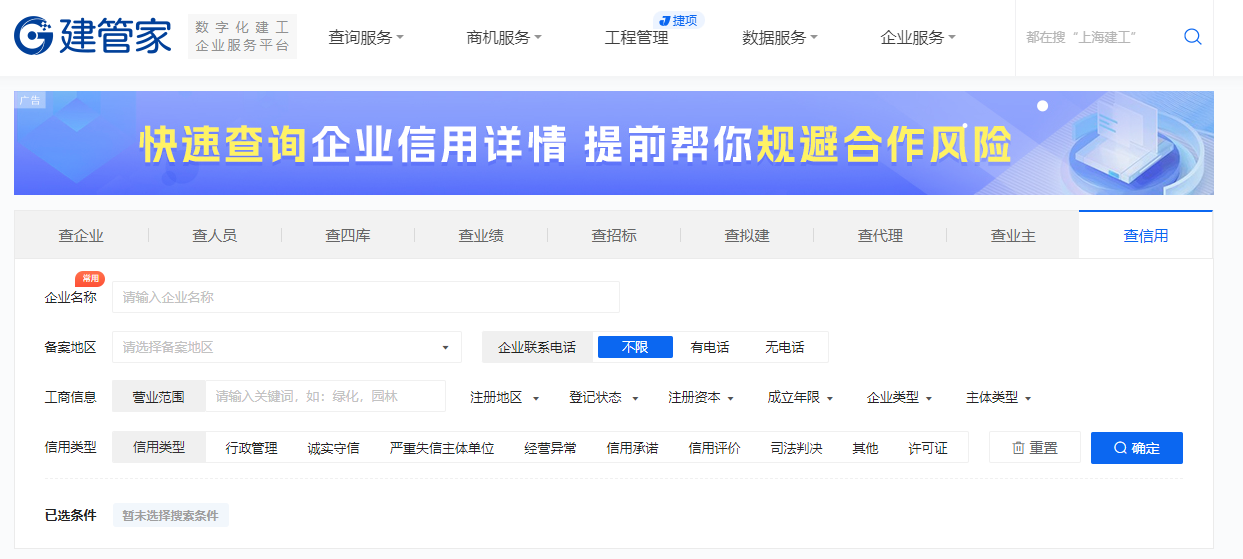Open the 备案地区 select dropdown
This screenshot has width=1243, height=559.
[287, 347]
